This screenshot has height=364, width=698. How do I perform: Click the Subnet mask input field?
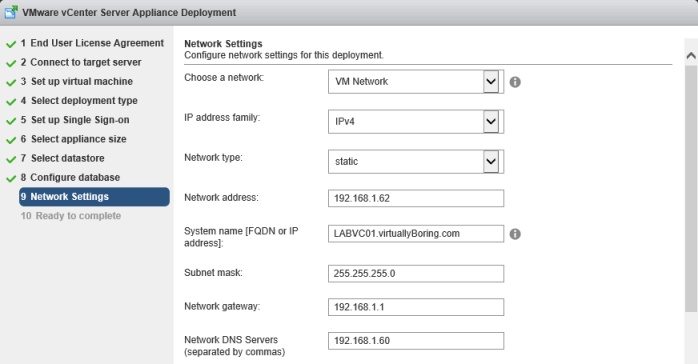416,273
